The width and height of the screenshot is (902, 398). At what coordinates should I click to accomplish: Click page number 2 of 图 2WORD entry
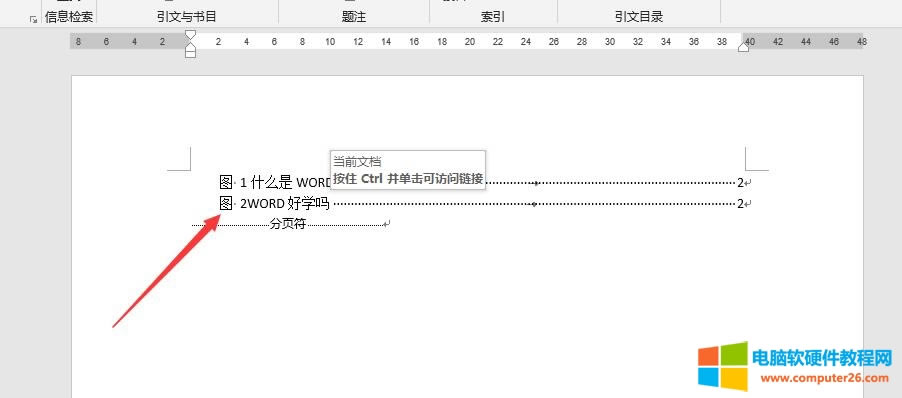tap(741, 203)
